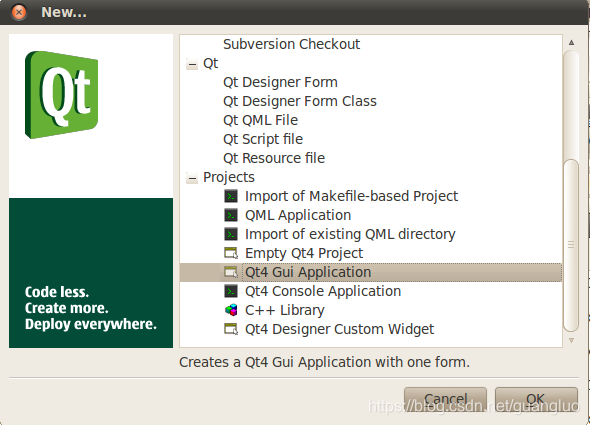
Task: Choose QML Application project
Action: (298, 215)
